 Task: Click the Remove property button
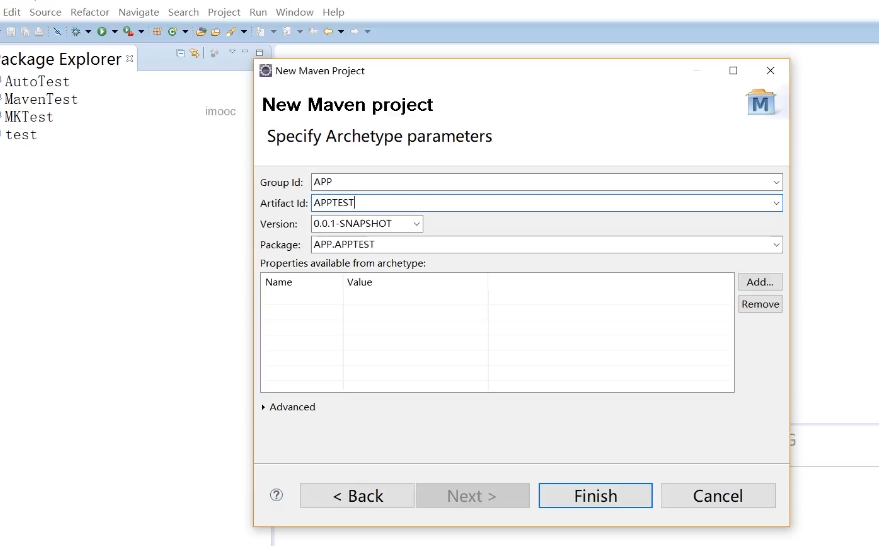(760, 304)
